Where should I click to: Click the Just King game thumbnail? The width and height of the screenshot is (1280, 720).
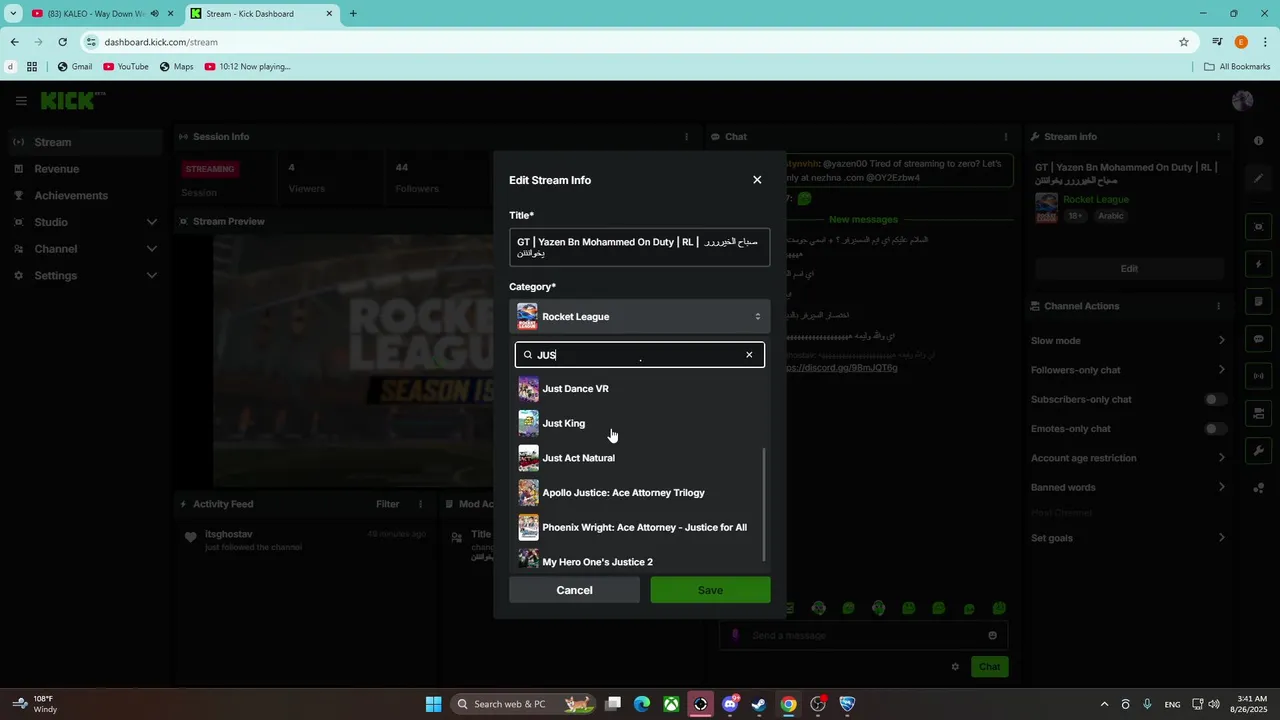point(528,423)
